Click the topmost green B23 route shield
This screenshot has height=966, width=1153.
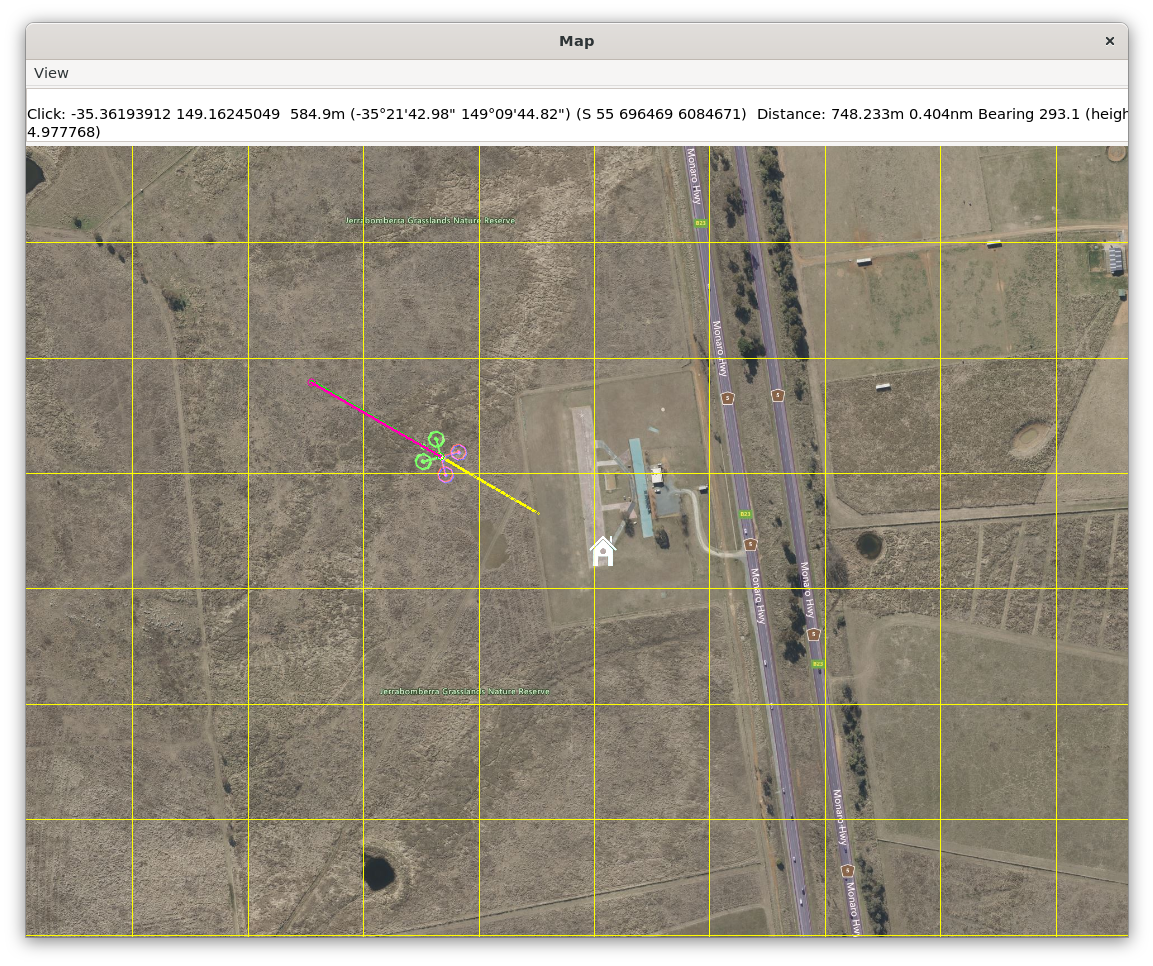tap(701, 223)
